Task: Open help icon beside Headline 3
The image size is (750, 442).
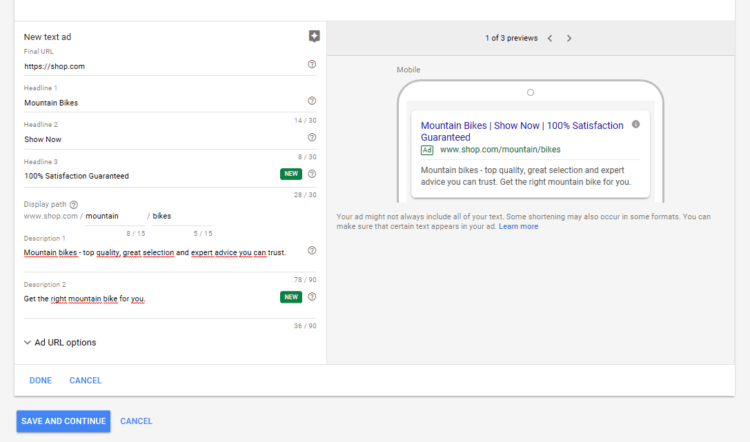Action: 312,174
